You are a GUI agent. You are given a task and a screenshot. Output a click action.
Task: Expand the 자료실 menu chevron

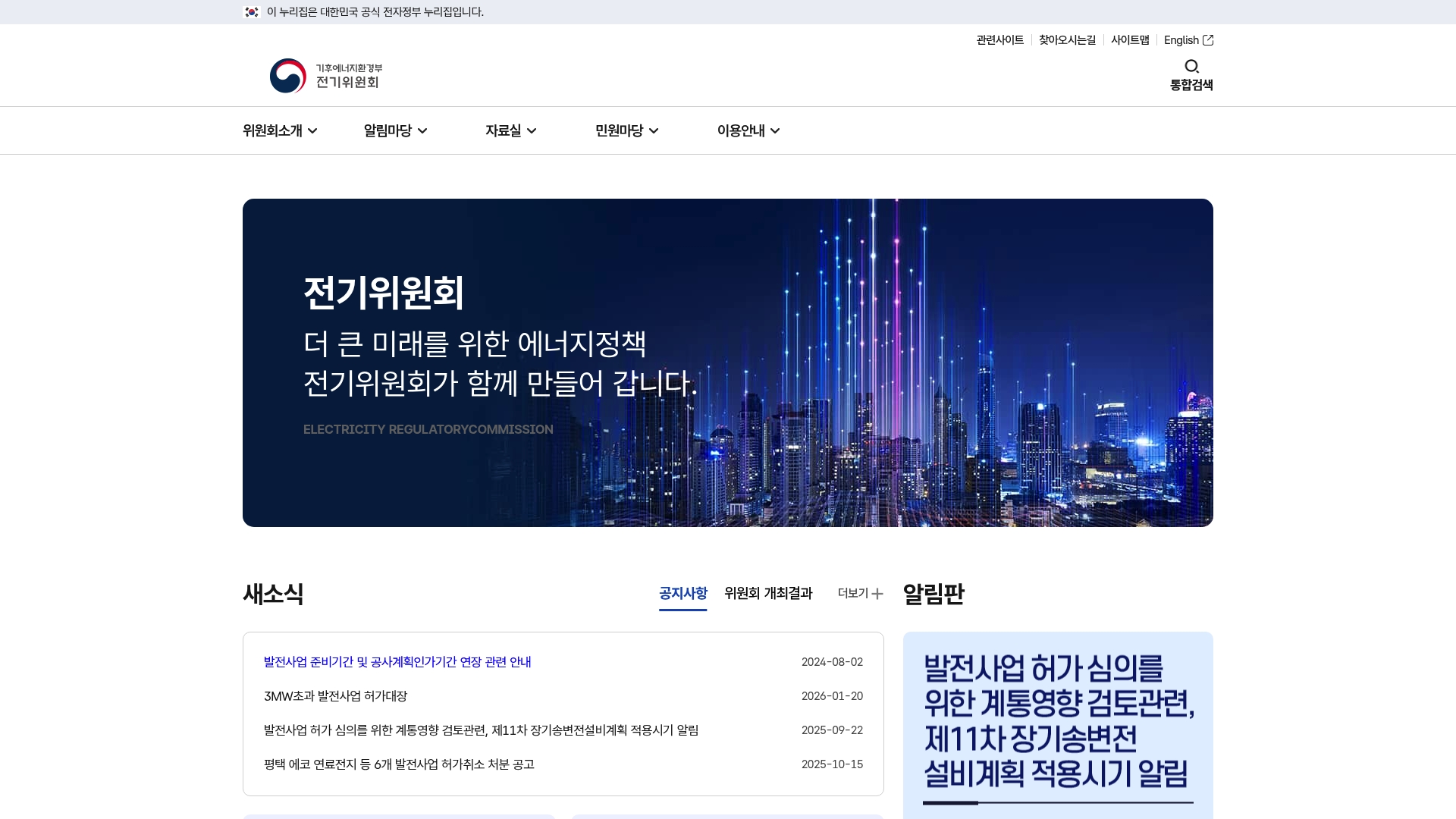[533, 130]
